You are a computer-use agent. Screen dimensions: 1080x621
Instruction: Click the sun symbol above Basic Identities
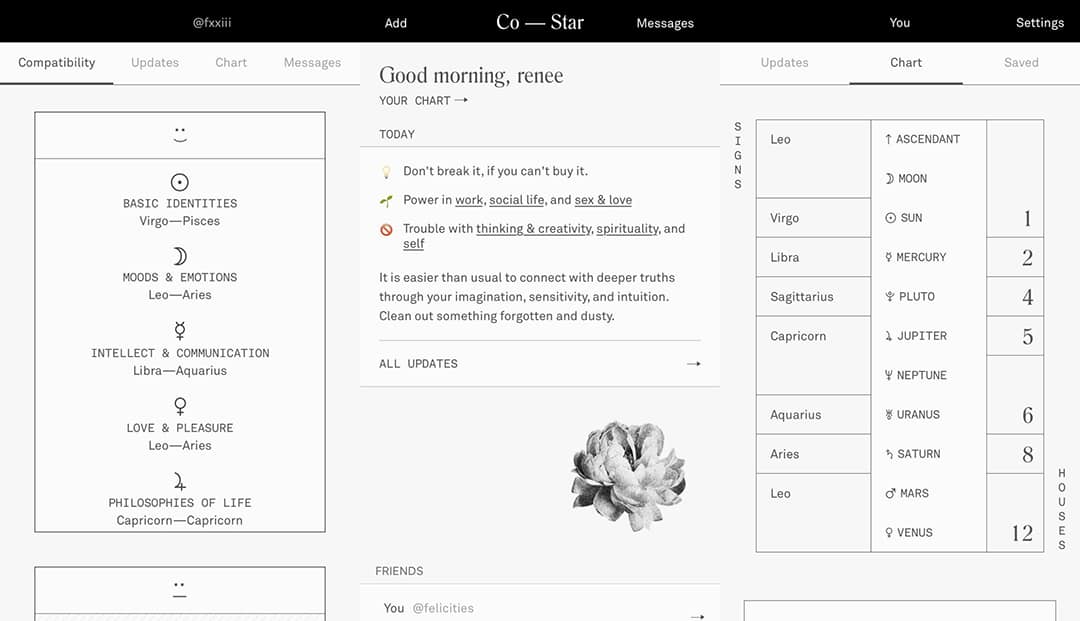point(180,183)
